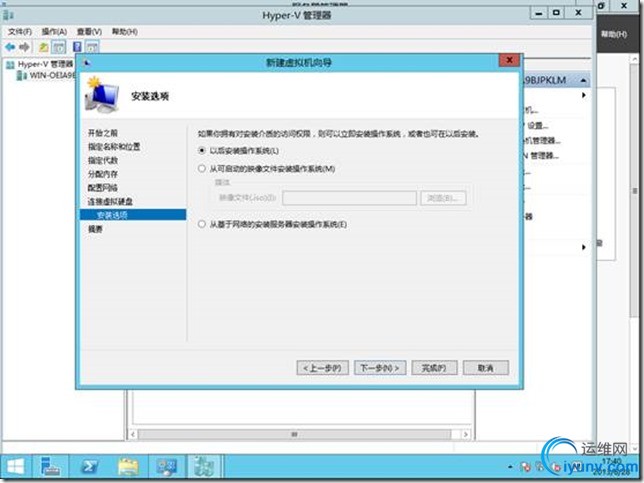The image size is (644, 483).
Task: Go to wizard step 指定名称和位置
Action: [x=114, y=147]
